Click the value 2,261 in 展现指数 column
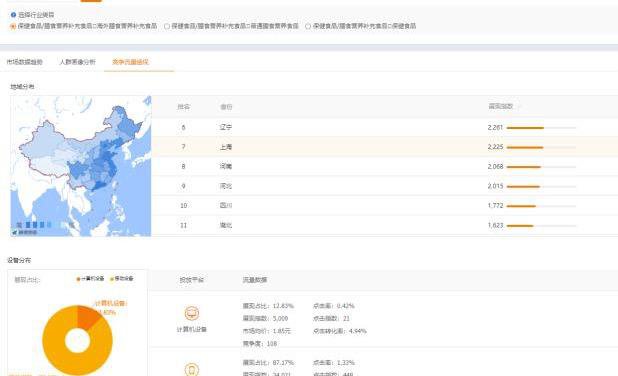618x376 pixels. point(495,127)
